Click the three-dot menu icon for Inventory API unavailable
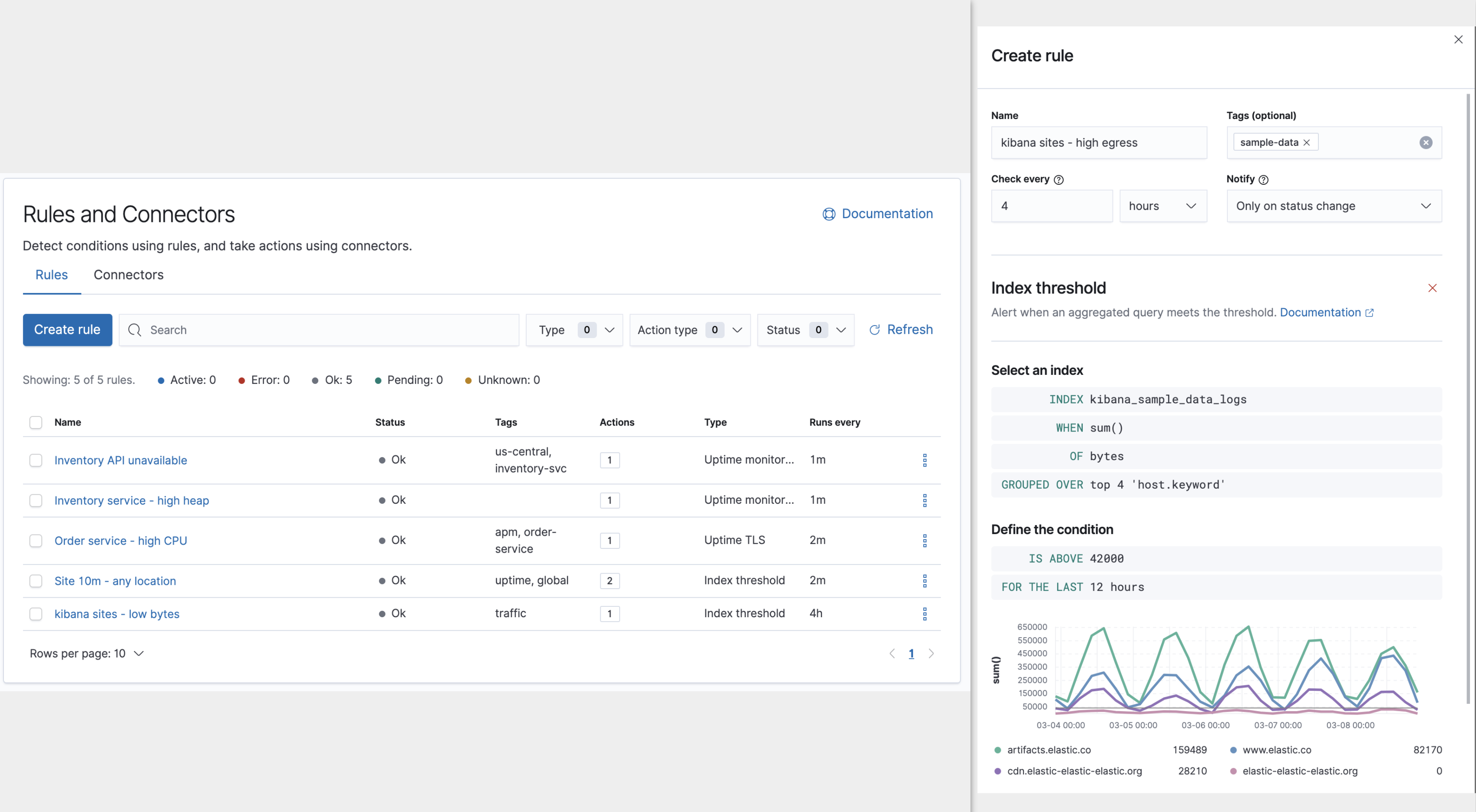 pyautogui.click(x=923, y=460)
